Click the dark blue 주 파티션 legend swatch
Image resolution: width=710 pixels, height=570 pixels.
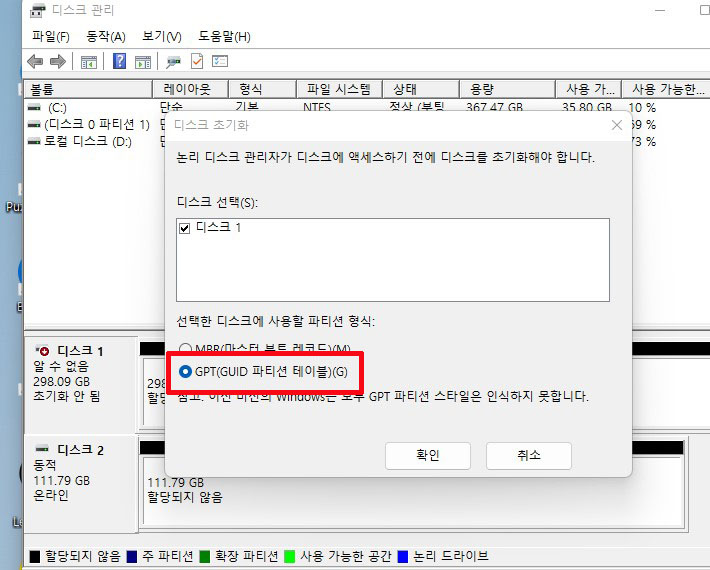pos(132,556)
